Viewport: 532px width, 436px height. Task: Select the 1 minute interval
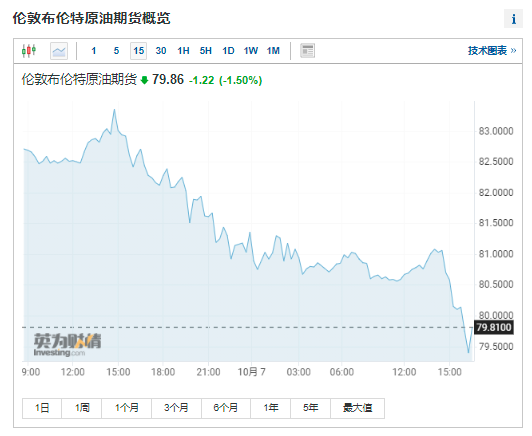point(94,51)
